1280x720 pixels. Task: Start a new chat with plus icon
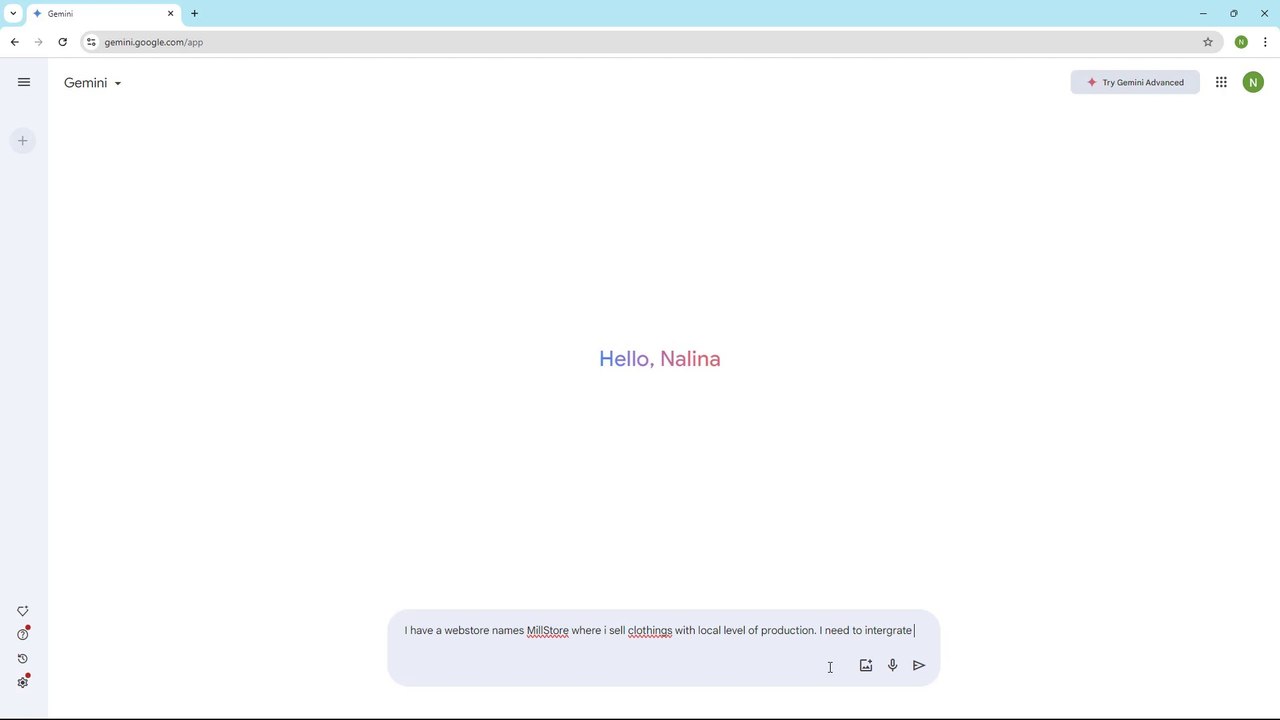coord(22,141)
